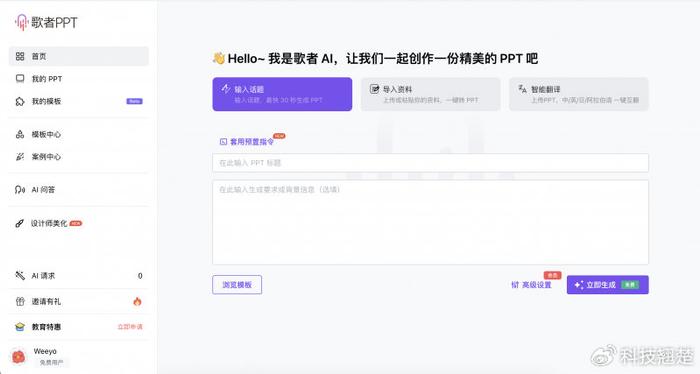Open 我的 PPT sidebar icon
Viewport: 700px width, 374px height.
coord(20,79)
